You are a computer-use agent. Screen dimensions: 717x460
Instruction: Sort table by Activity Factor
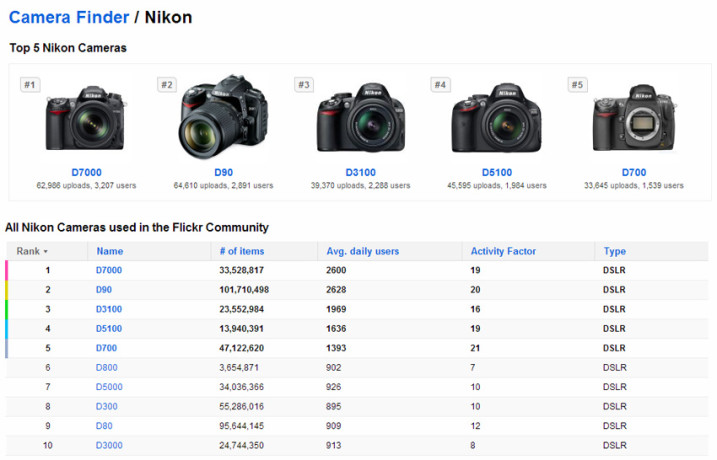503,251
